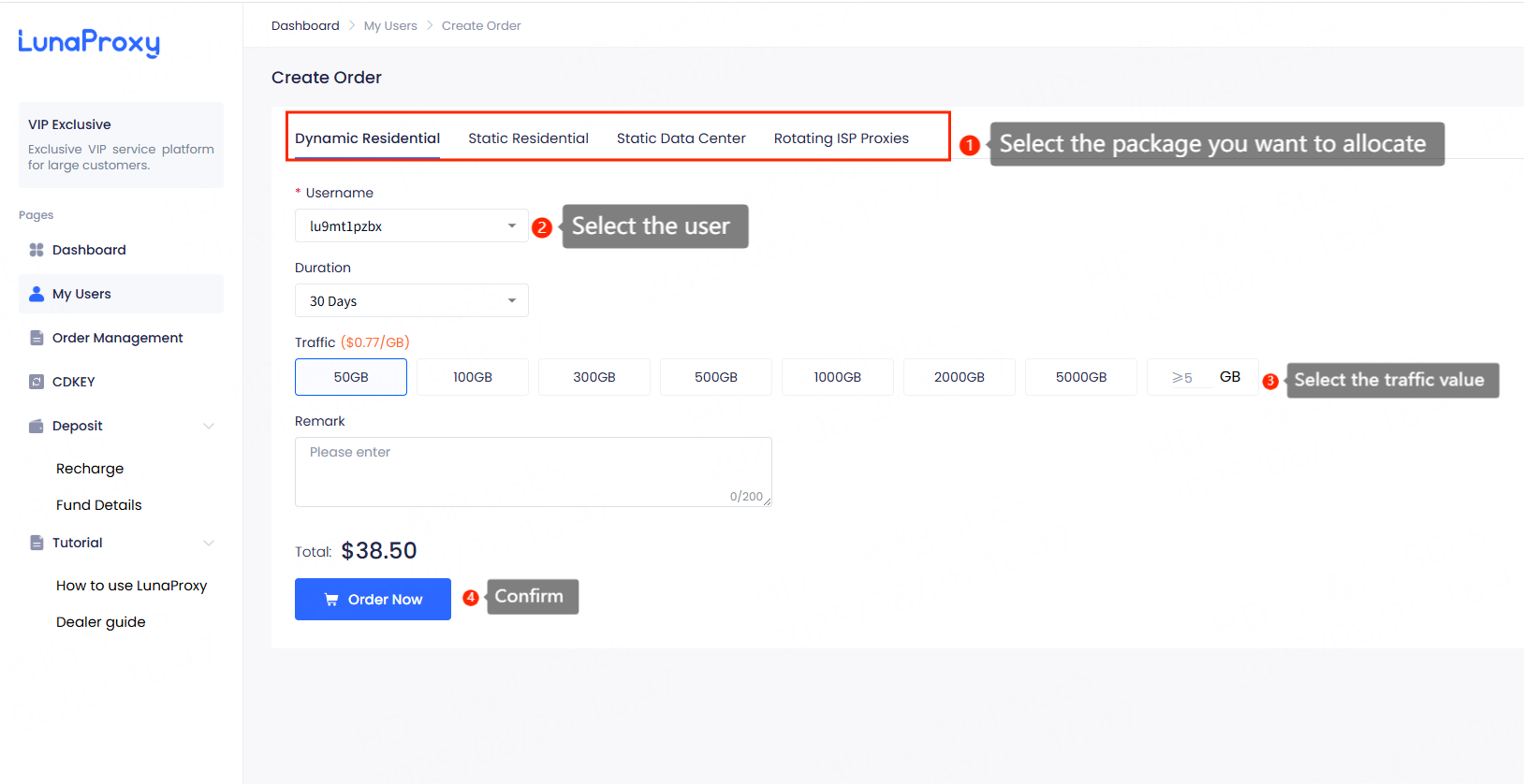Click the Order Management document icon
Image resolution: width=1524 pixels, height=784 pixels.
tap(37, 338)
